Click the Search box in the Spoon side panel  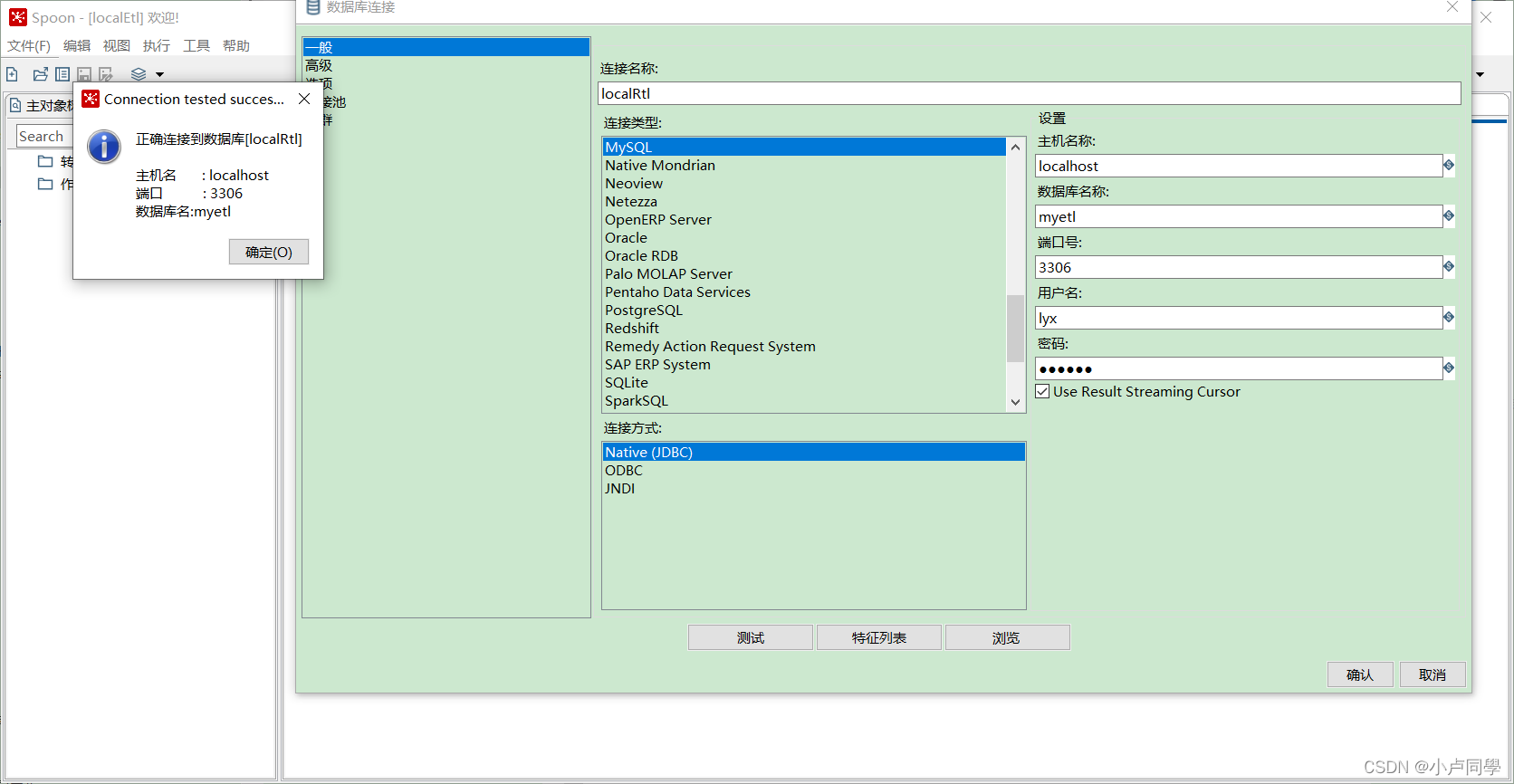click(43, 136)
